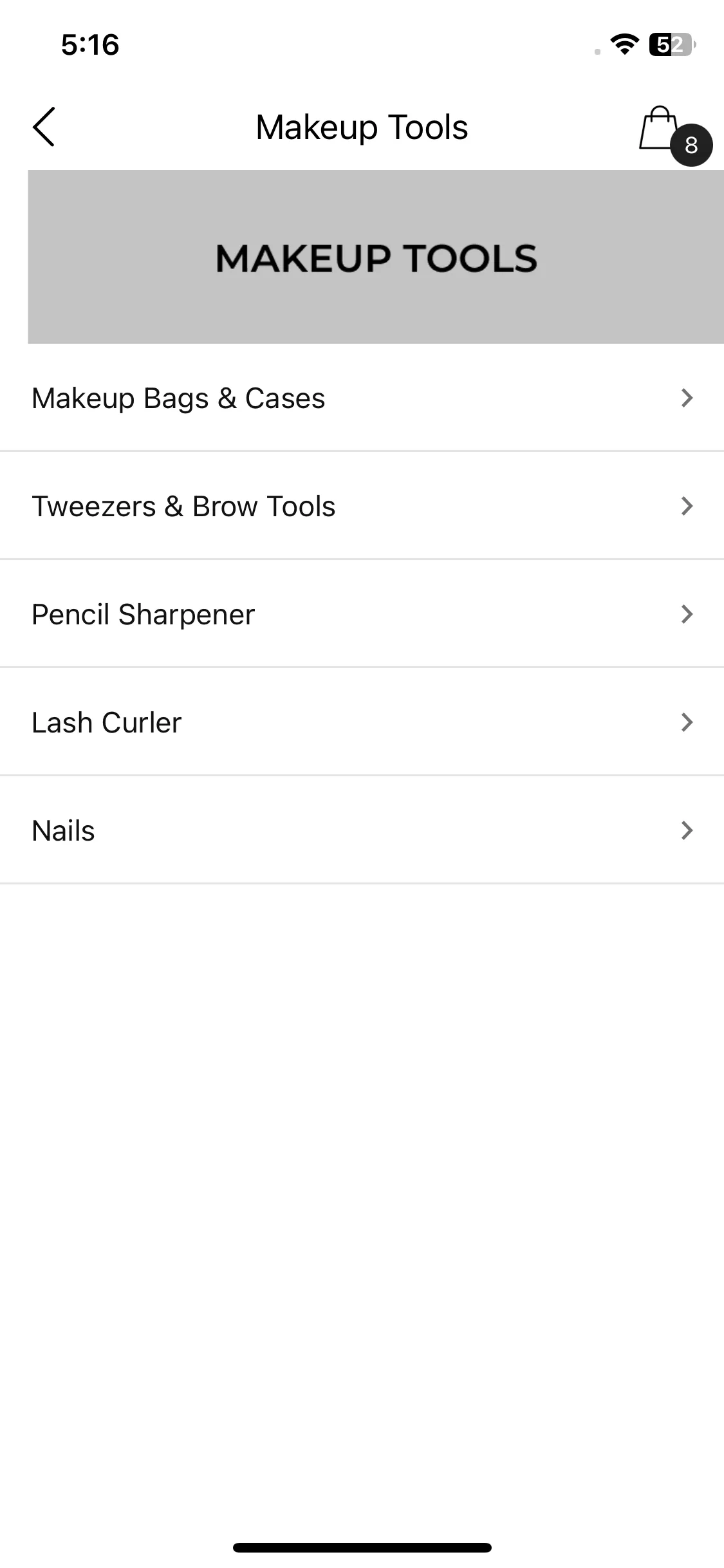The image size is (724, 1568).
Task: Select the Pencil Sharpener category
Action: click(x=362, y=614)
